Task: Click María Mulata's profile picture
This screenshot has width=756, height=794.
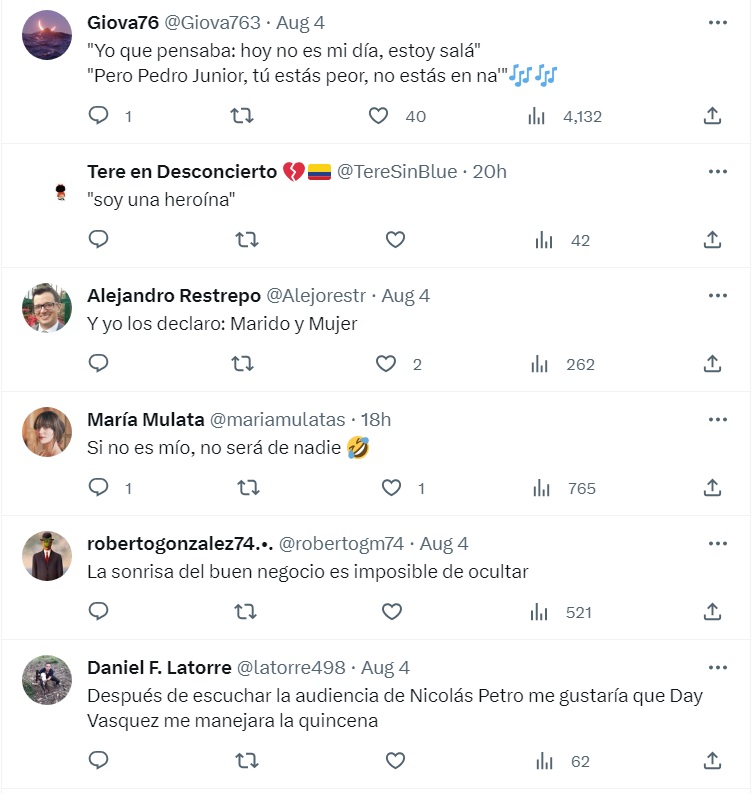Action: (x=47, y=432)
